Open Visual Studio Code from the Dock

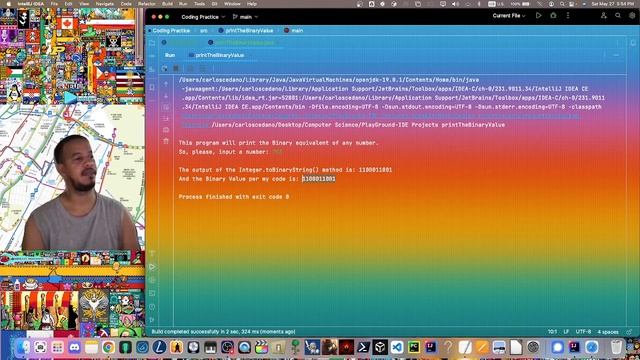[x=397, y=347]
